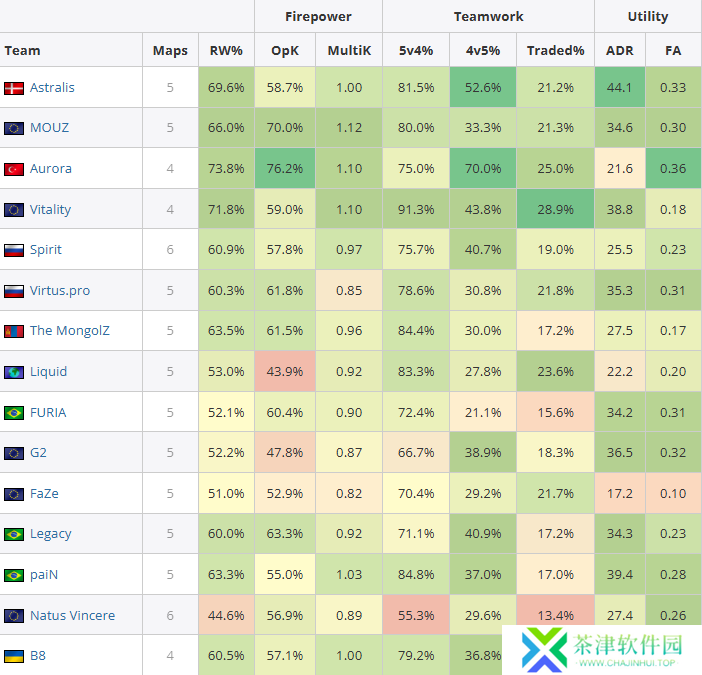This screenshot has width=702, height=675.
Task: Sort by the Traded% column header
Action: (x=556, y=50)
